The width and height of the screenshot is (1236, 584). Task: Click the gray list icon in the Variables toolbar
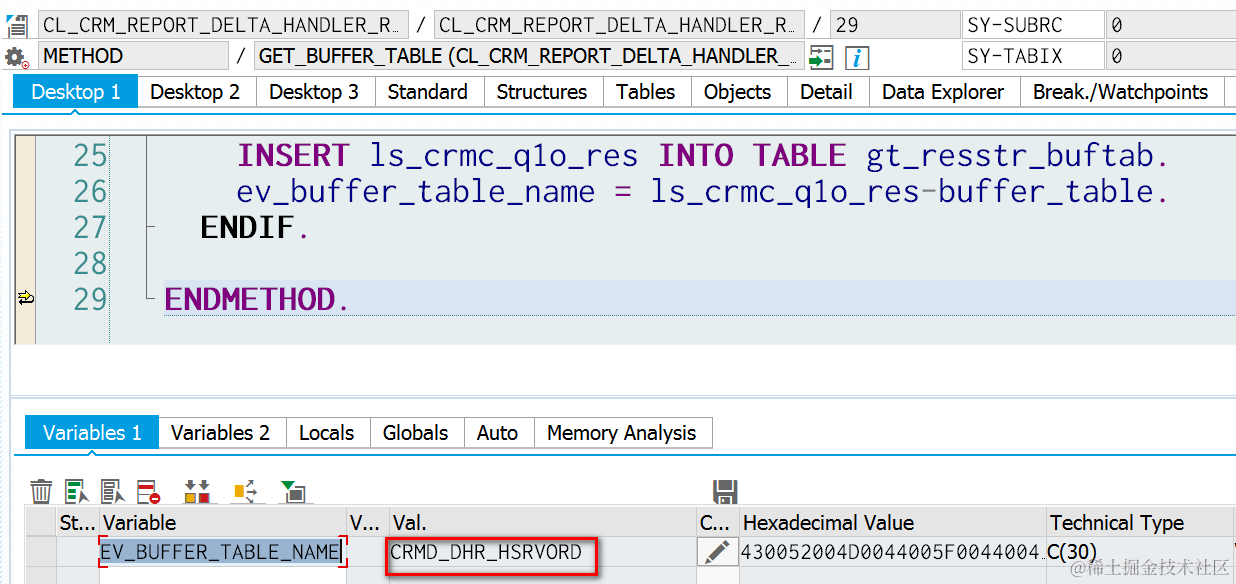tap(113, 491)
